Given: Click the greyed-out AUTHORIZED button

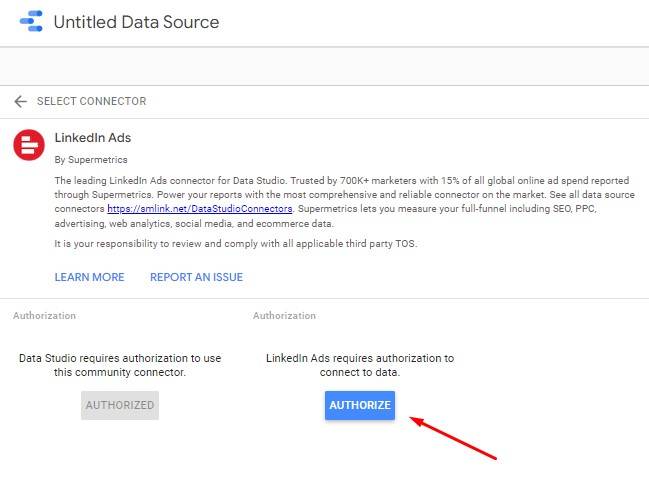Looking at the screenshot, I should click(x=120, y=405).
